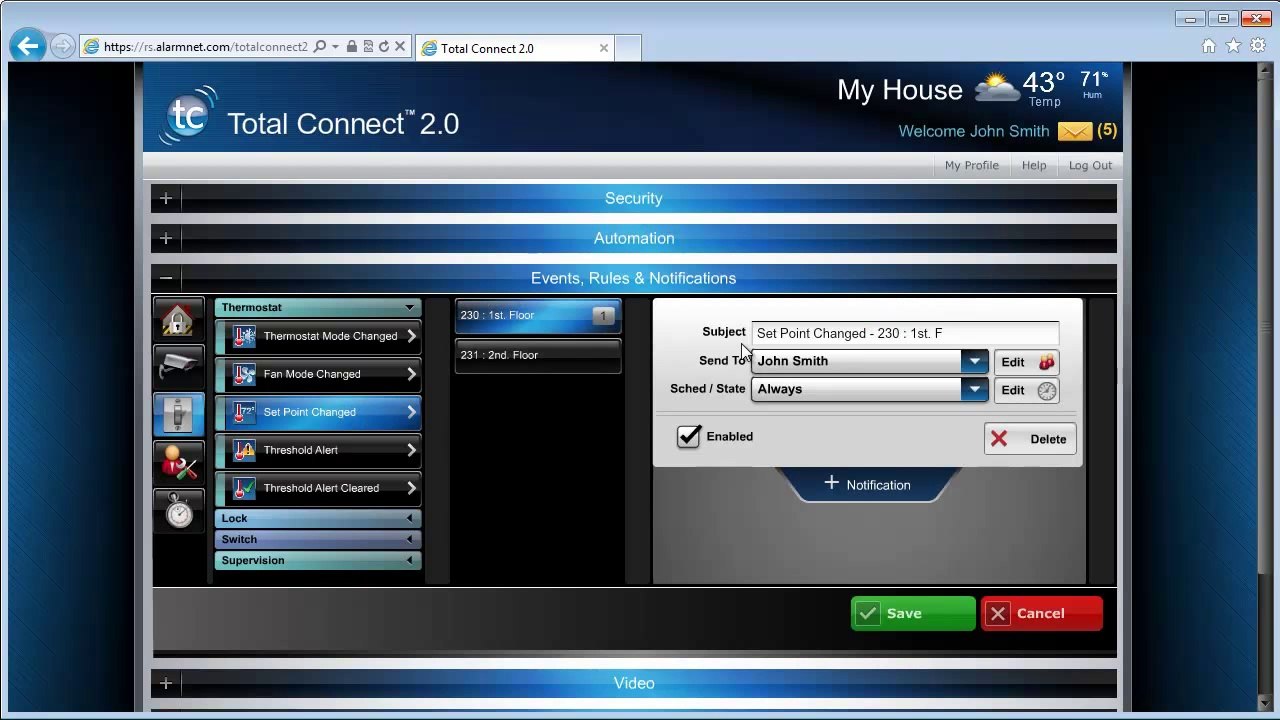Expand the Video section plus

tap(166, 683)
